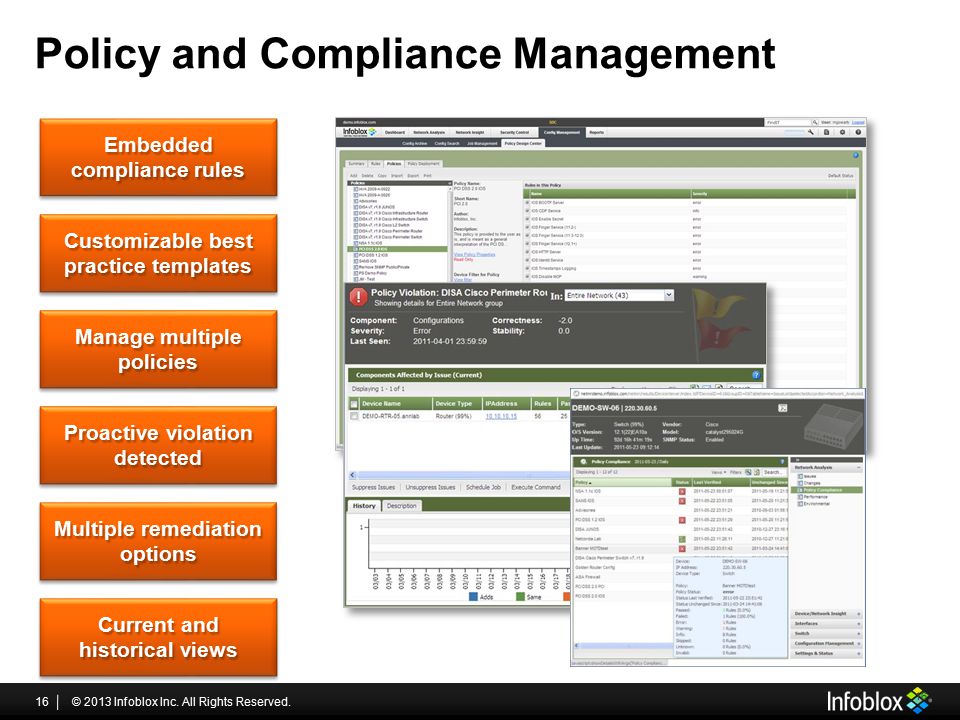Select PCI DSS 2.0 IOS in Policies list
Image resolution: width=960 pixels, height=720 pixels.
(397, 249)
